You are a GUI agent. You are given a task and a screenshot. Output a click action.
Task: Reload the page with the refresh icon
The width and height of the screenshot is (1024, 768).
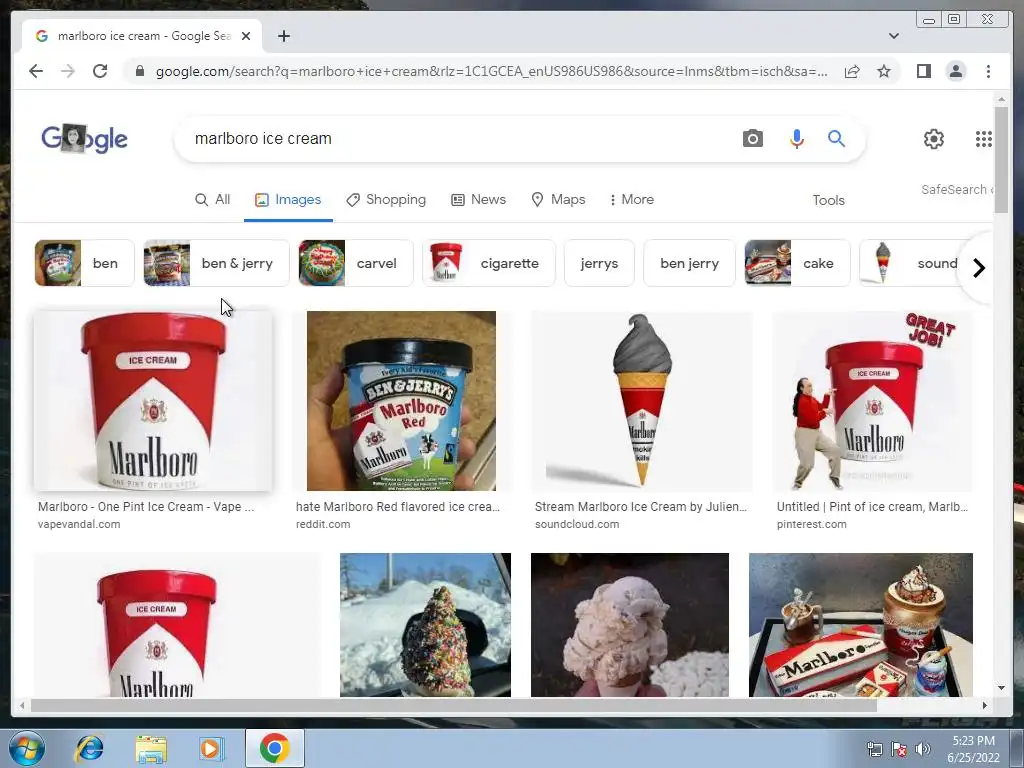pos(100,71)
